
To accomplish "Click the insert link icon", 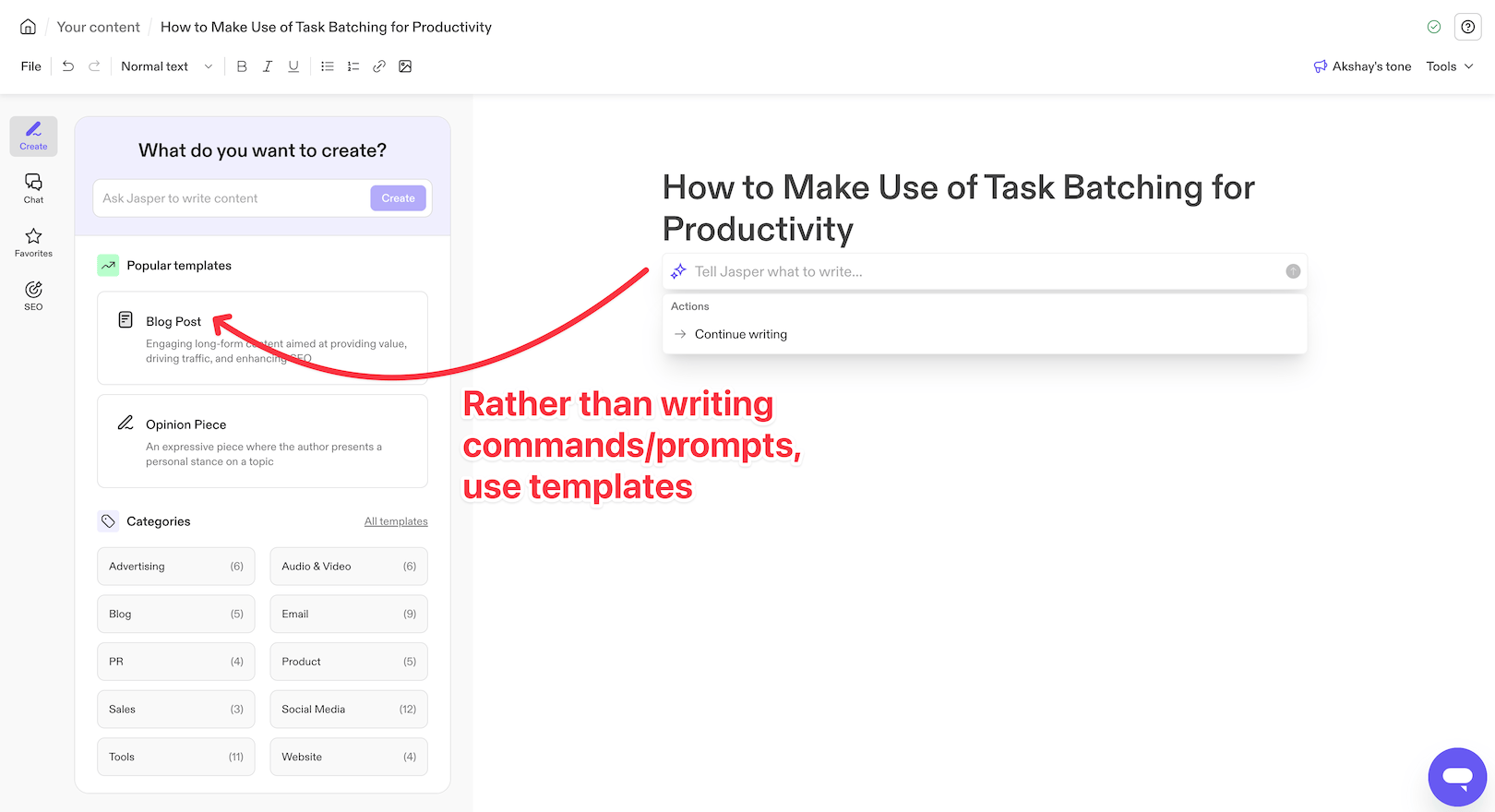I will tap(379, 66).
